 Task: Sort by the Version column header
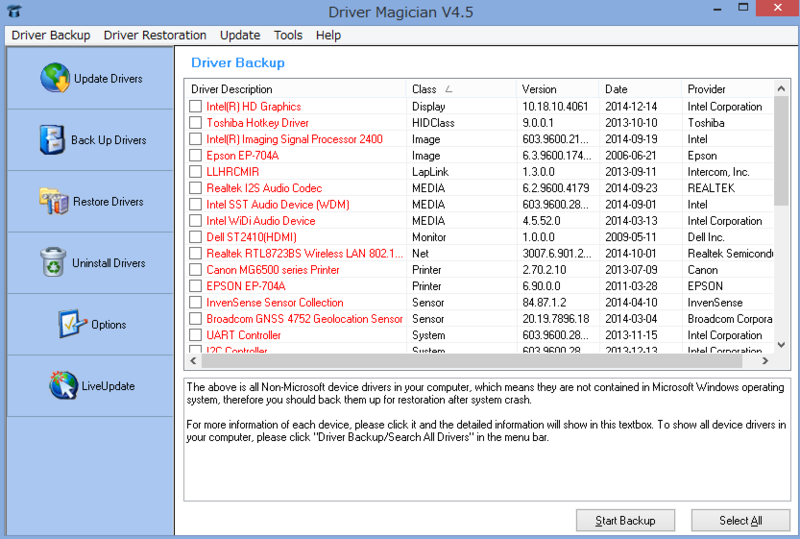(558, 89)
